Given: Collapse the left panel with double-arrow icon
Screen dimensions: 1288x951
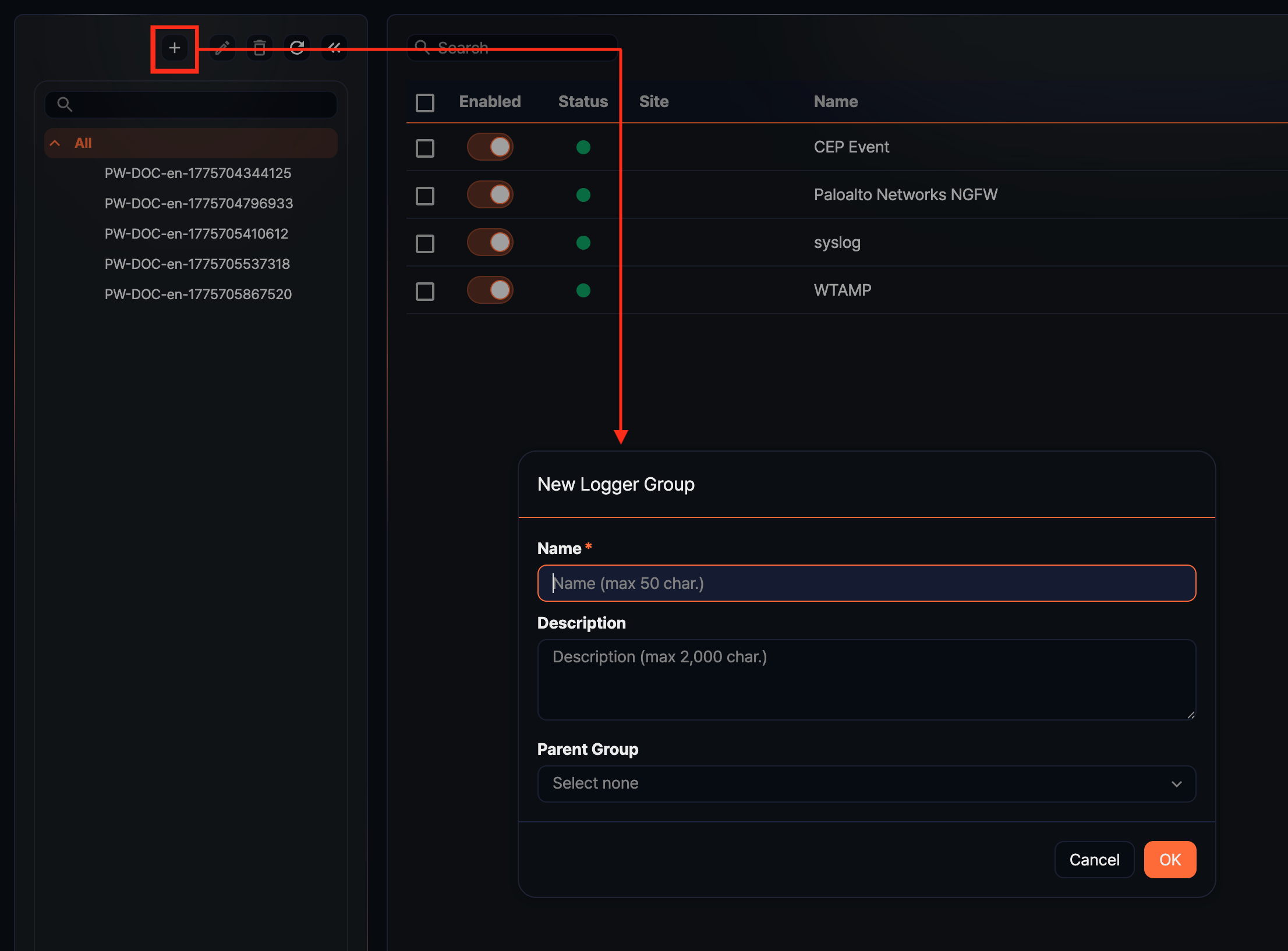Looking at the screenshot, I should tap(334, 48).
